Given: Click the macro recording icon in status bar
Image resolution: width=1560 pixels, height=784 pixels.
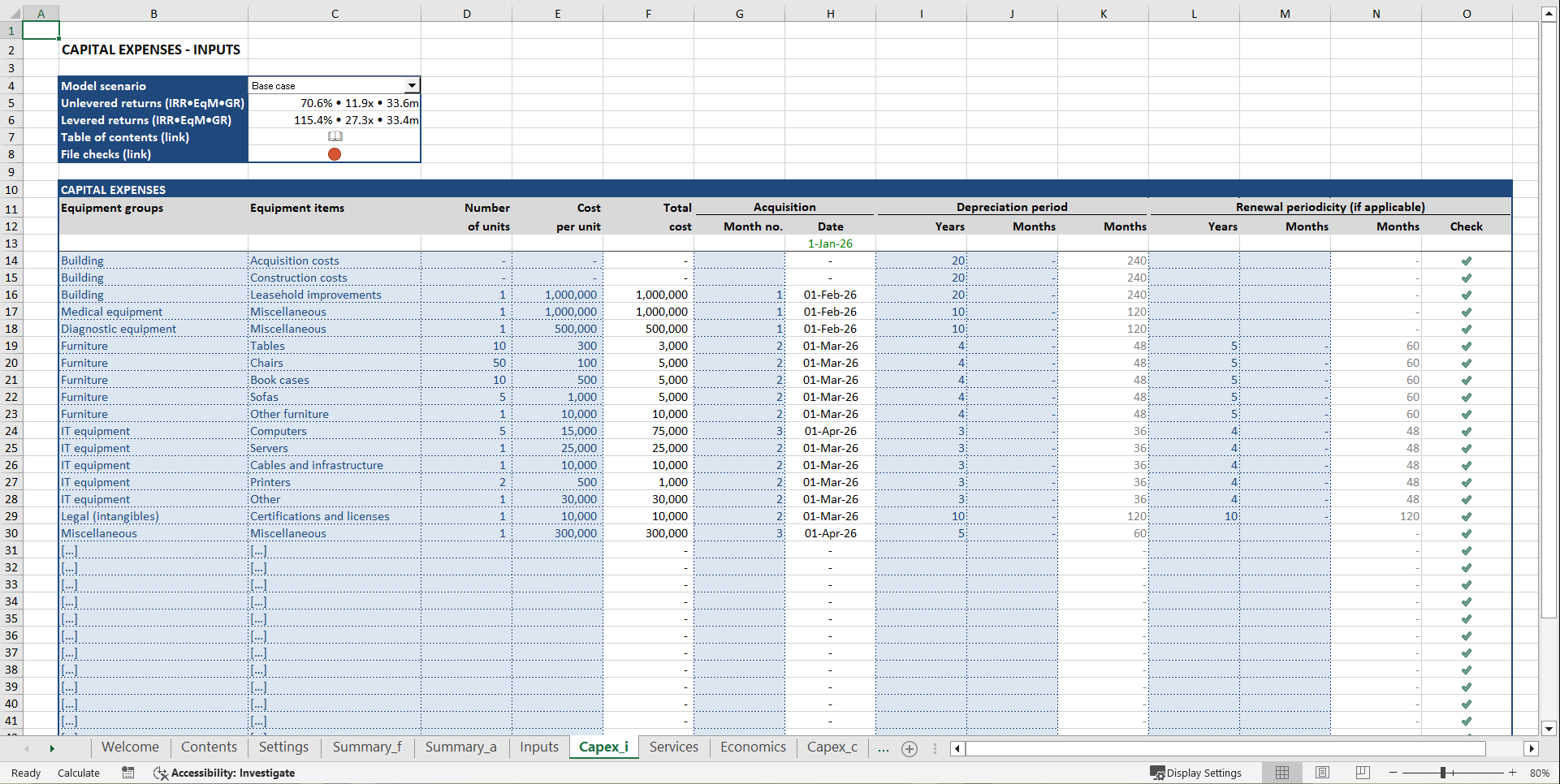Looking at the screenshot, I should 127,773.
